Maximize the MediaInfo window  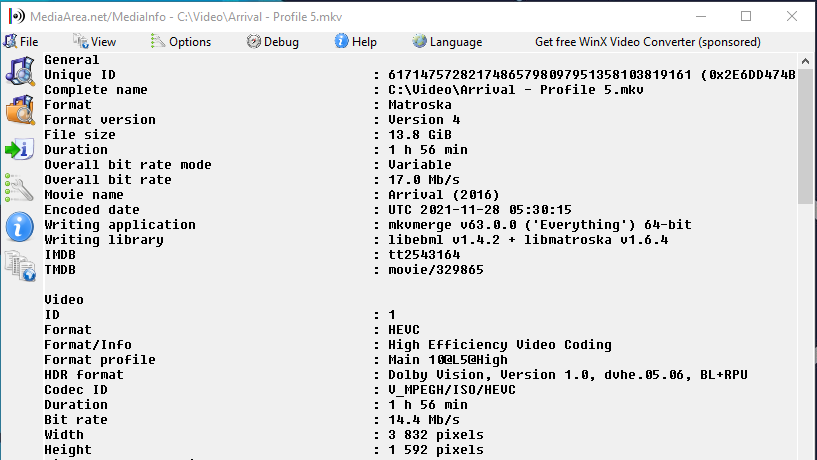pyautogui.click(x=746, y=17)
